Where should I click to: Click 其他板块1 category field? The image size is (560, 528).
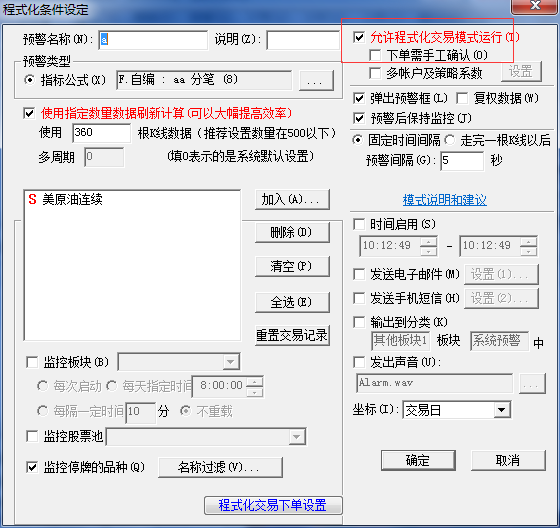click(401, 341)
